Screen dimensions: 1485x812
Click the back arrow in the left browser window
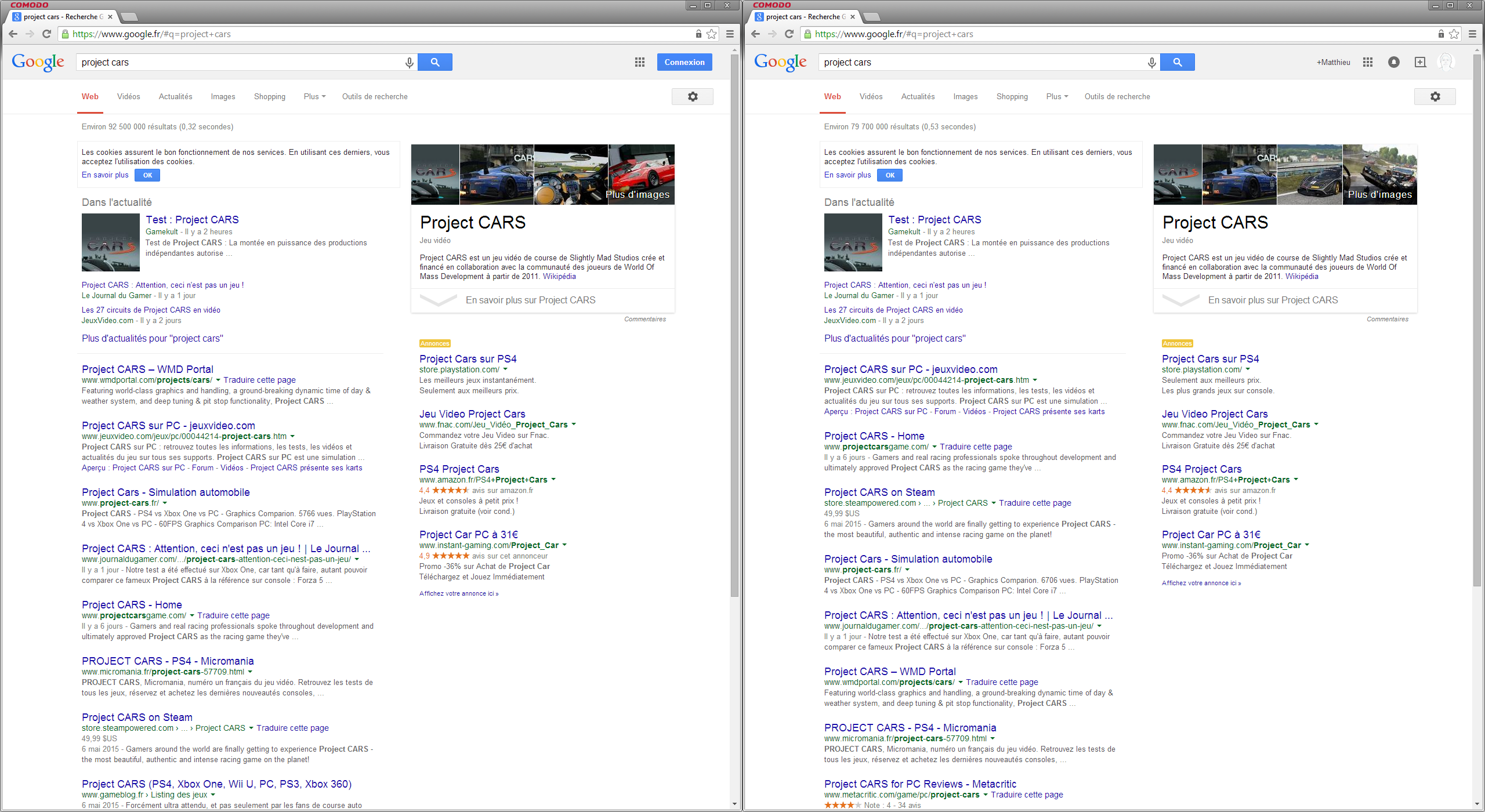click(x=13, y=34)
